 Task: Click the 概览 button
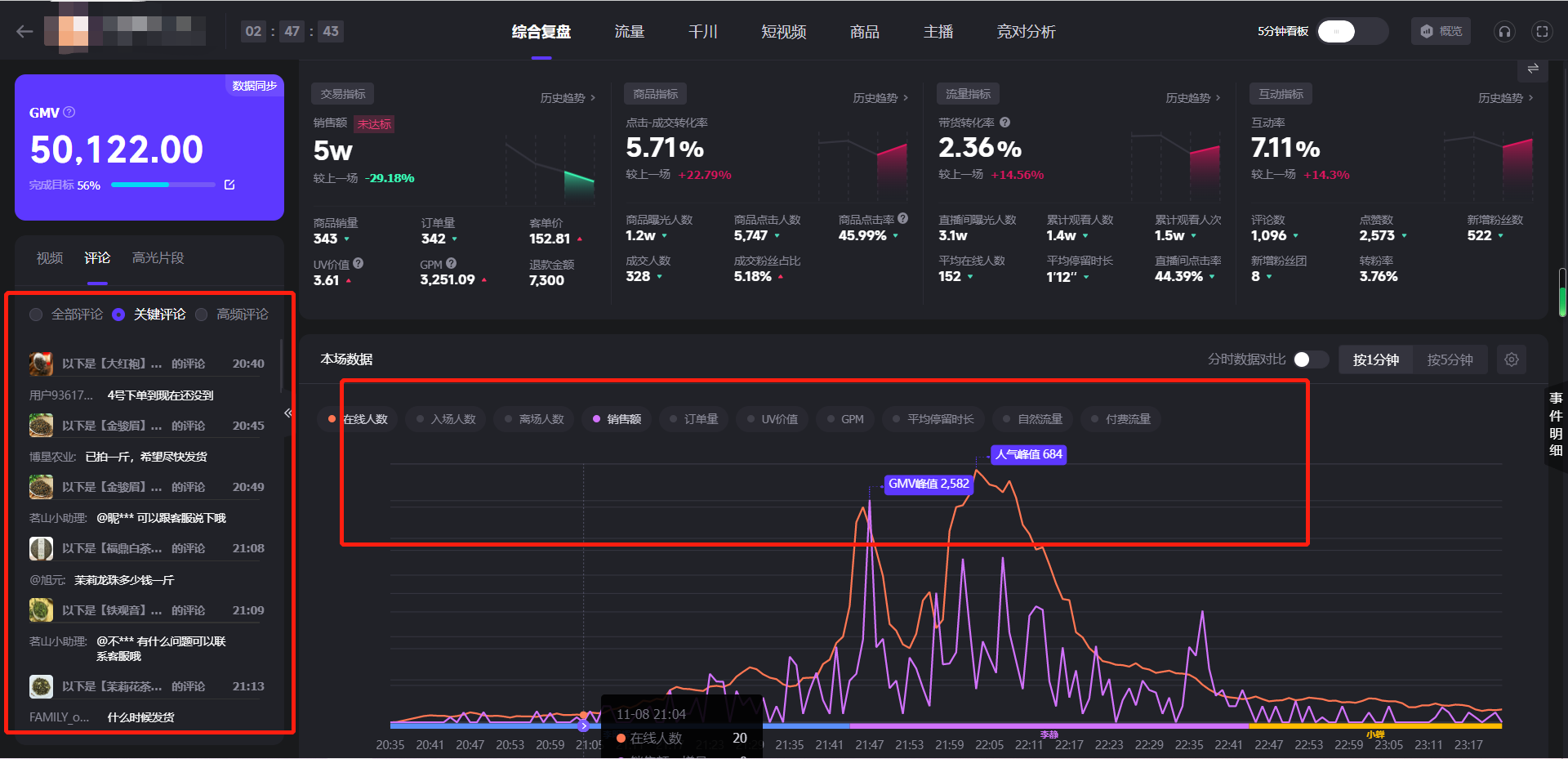click(1441, 31)
